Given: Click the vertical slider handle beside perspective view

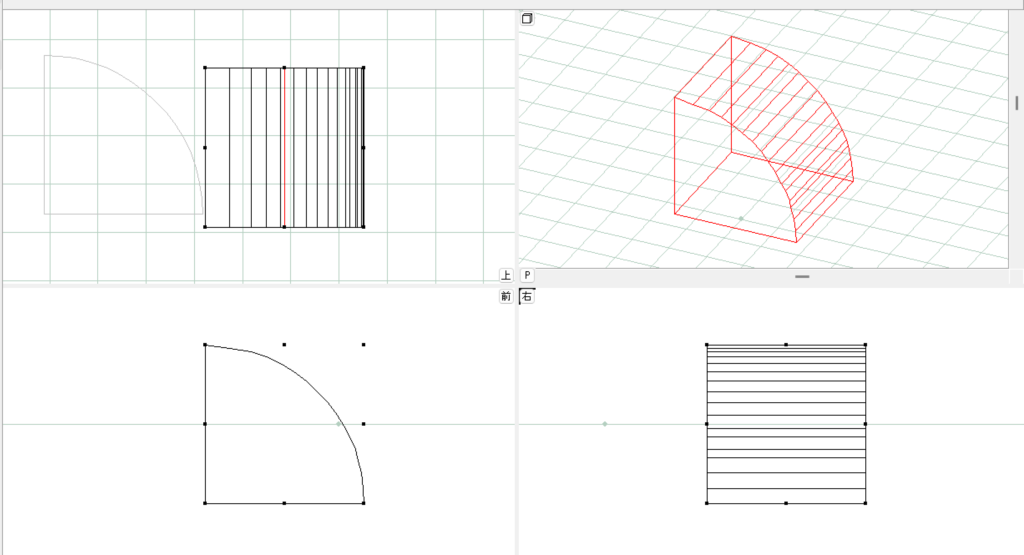Looking at the screenshot, I should click(x=1016, y=102).
